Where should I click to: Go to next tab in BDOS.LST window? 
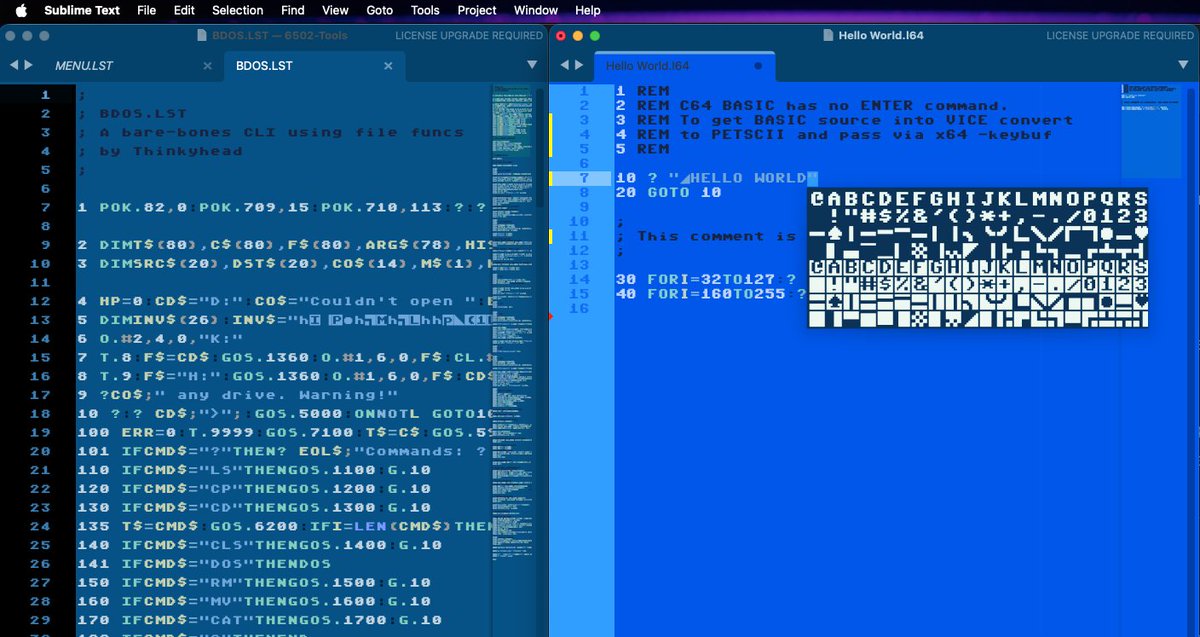[30, 65]
